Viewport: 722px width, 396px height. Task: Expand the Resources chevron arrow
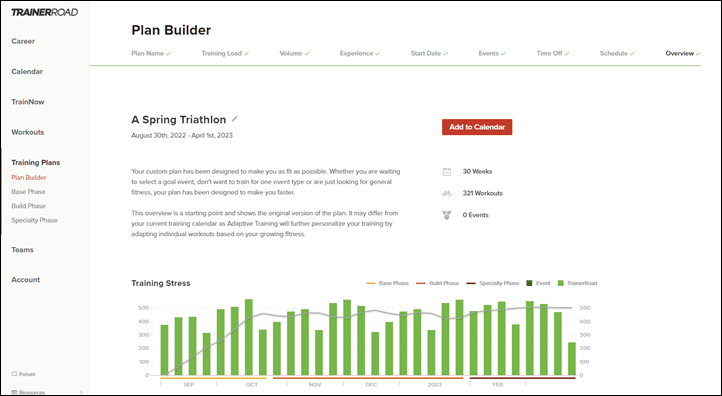coord(82,392)
